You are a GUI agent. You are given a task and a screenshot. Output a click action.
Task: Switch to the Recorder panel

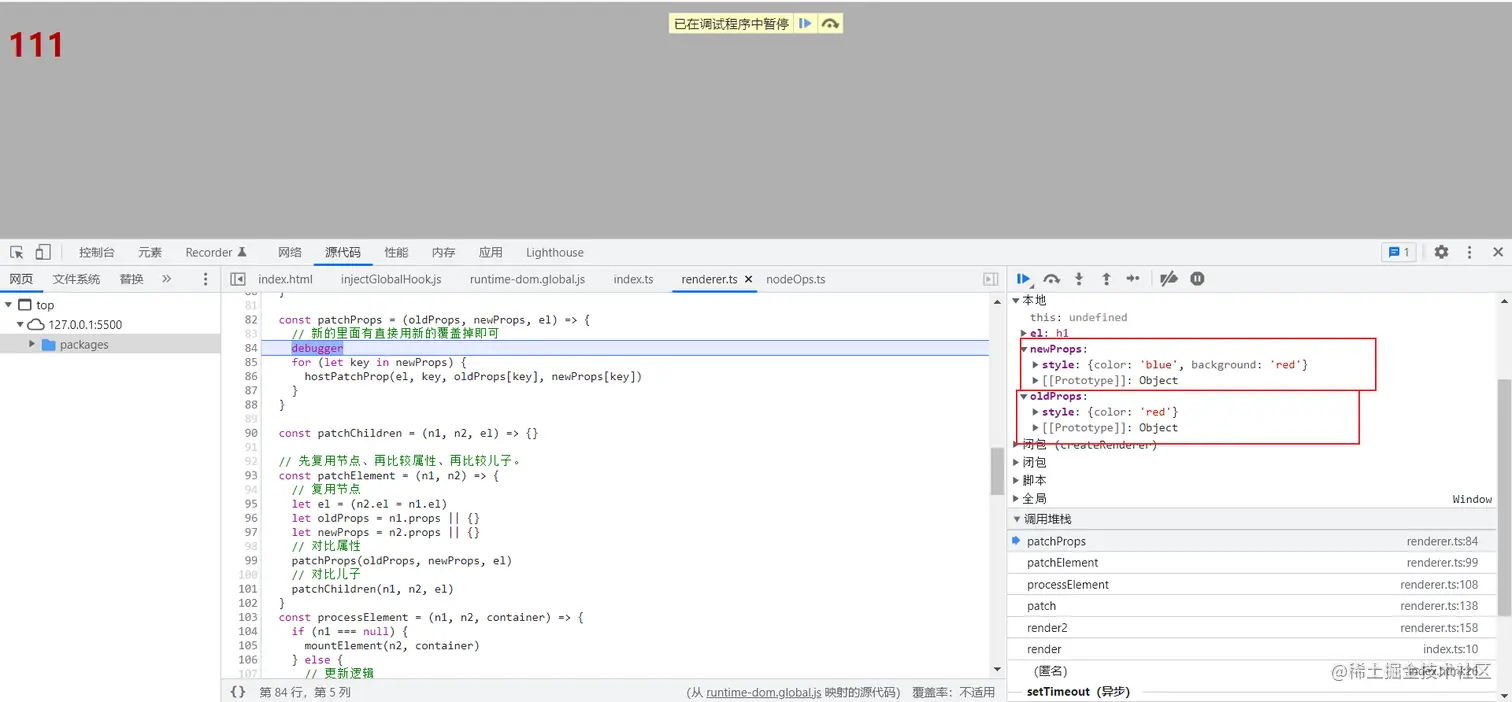pyautogui.click(x=216, y=252)
